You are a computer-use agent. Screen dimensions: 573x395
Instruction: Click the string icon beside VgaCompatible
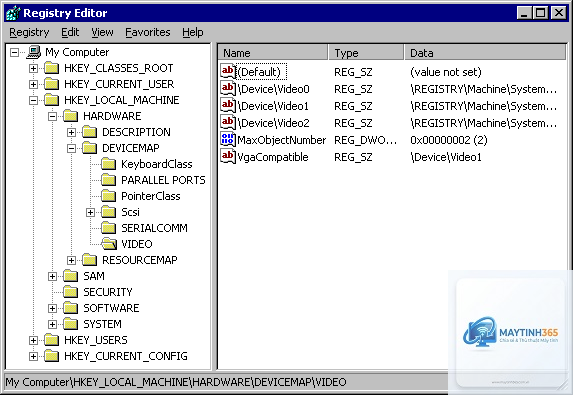point(228,156)
